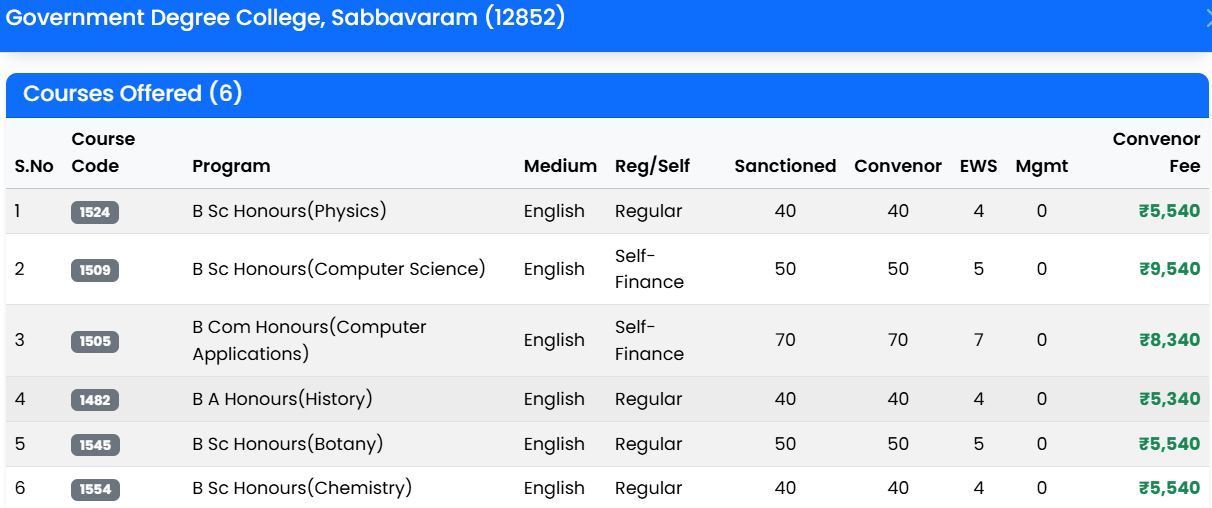The image size is (1212, 508).
Task: Select the B Sc Honours(Botany) row
Action: click(x=607, y=444)
